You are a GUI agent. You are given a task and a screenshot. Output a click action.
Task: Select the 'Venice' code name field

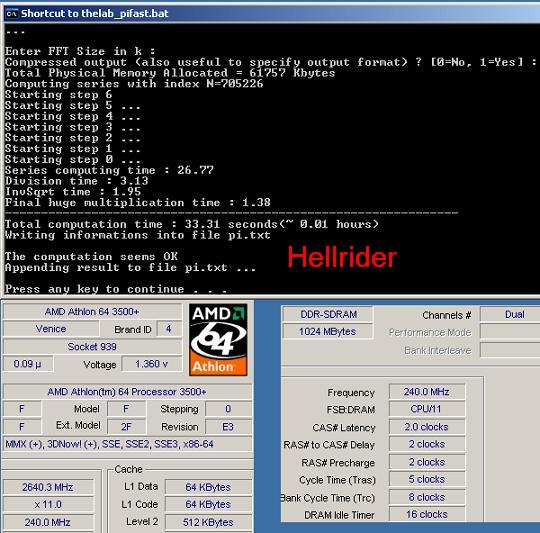coord(51,329)
